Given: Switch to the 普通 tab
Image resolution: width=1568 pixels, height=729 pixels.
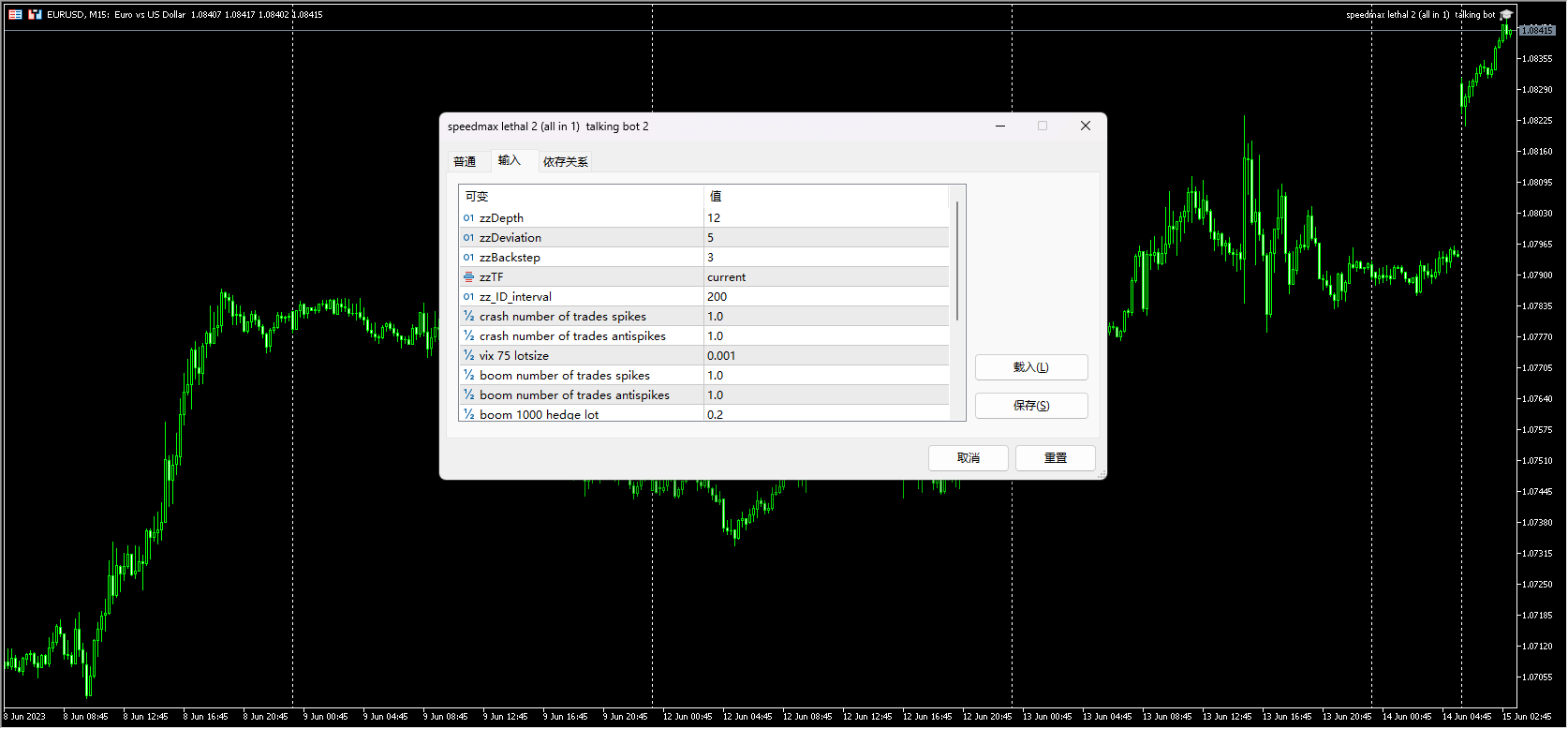Looking at the screenshot, I should coord(465,162).
